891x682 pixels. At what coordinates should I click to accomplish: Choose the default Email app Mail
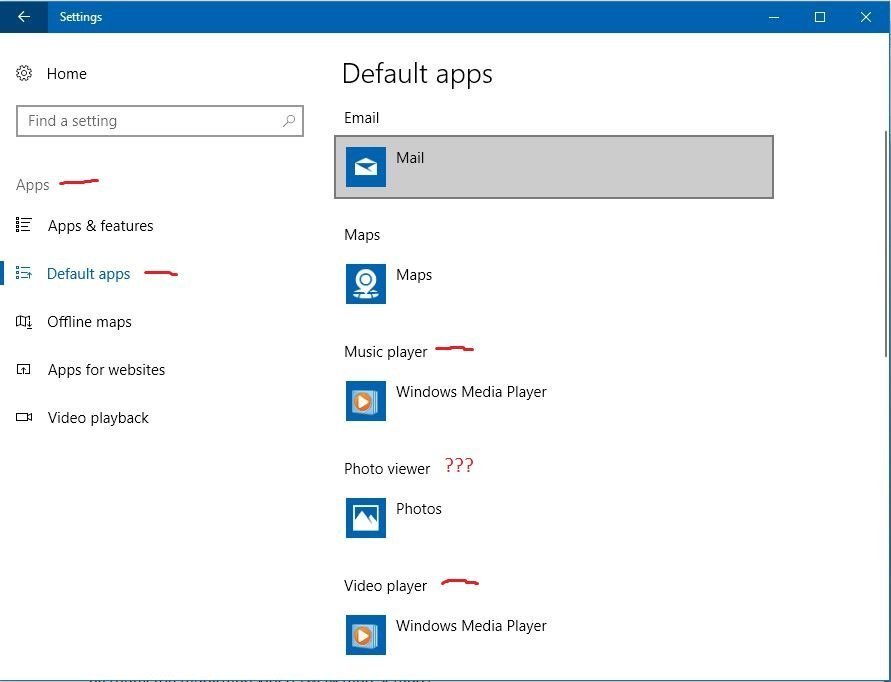pyautogui.click(x=554, y=167)
